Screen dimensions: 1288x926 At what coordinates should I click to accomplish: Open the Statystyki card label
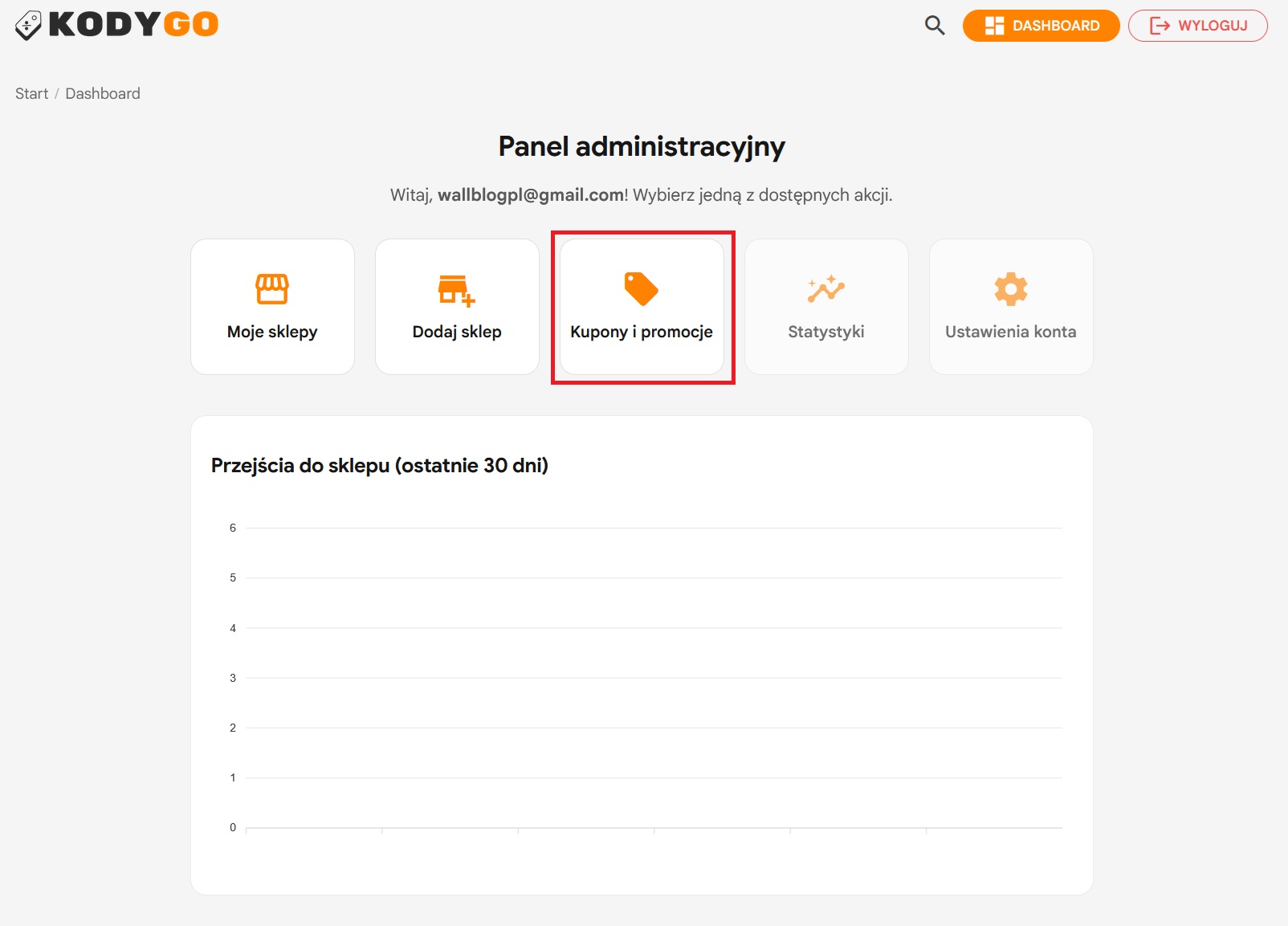click(x=826, y=332)
